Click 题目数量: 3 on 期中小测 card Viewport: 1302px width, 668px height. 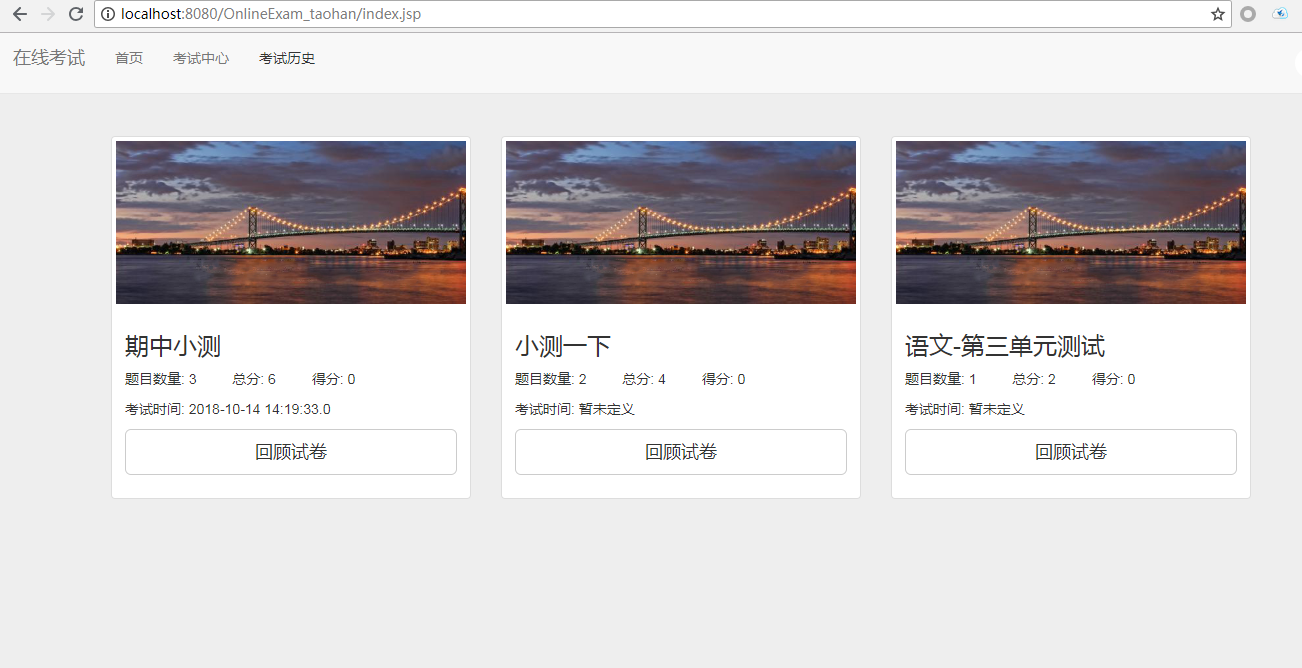click(x=161, y=379)
